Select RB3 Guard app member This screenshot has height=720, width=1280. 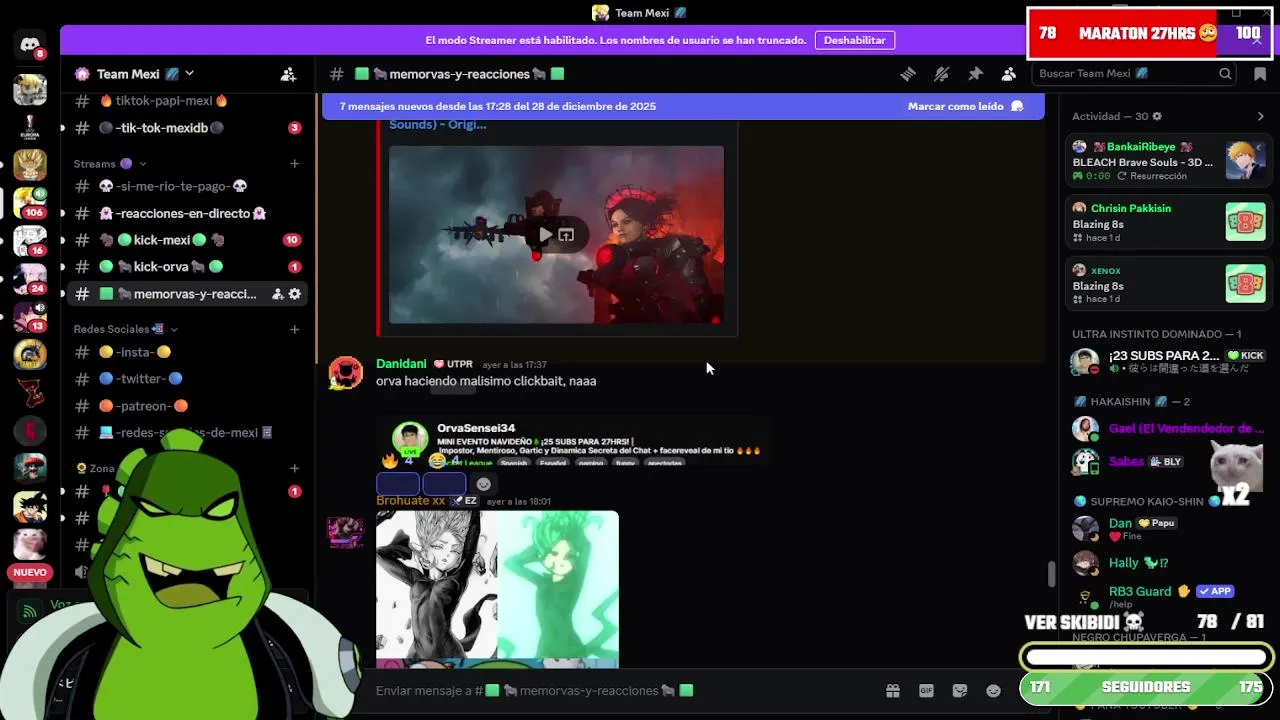tap(1168, 597)
